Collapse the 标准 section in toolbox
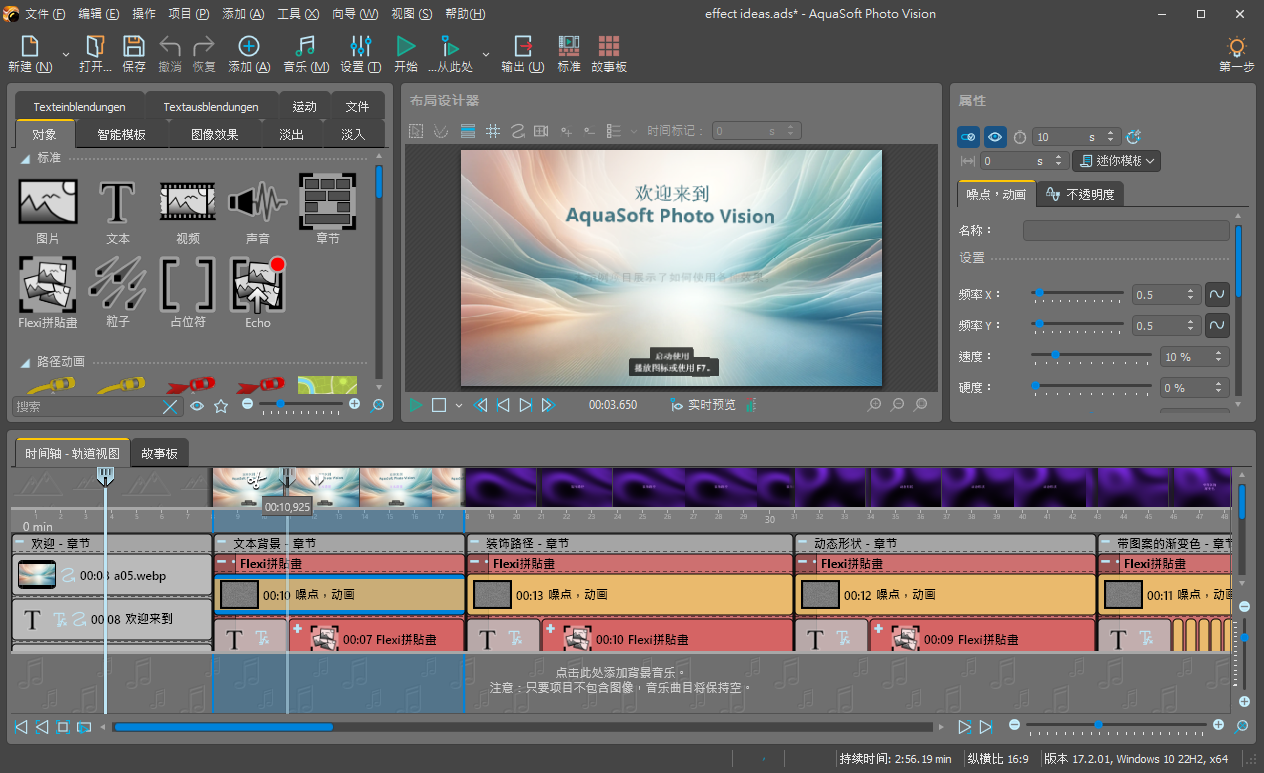 pos(25,158)
